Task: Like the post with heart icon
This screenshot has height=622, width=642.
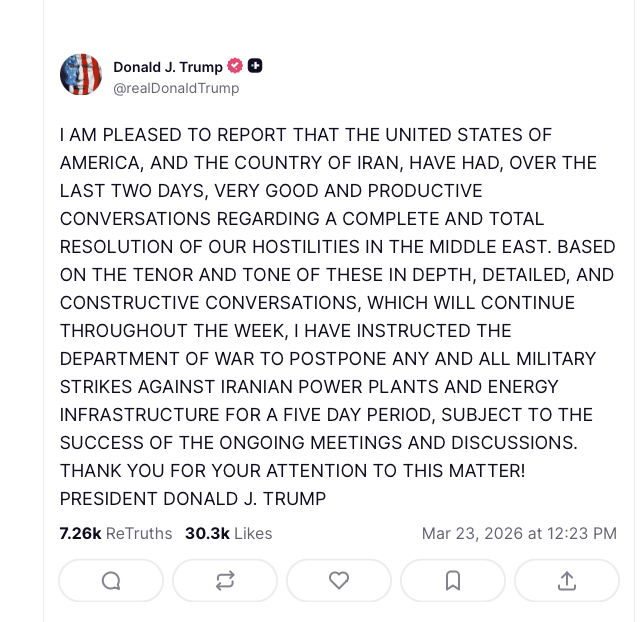Action: [x=339, y=580]
